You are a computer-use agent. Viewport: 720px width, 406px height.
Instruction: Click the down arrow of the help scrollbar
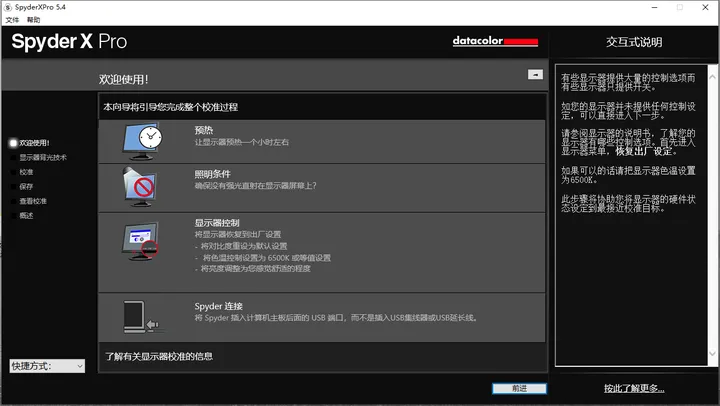pos(713,354)
